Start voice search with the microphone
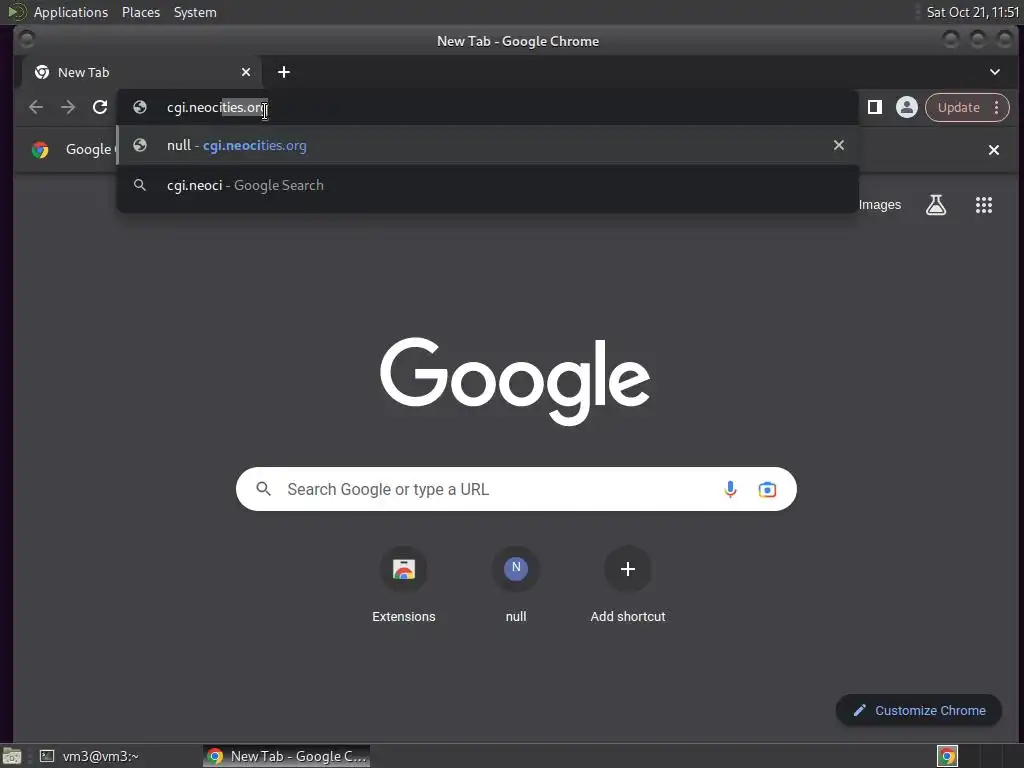 (730, 489)
